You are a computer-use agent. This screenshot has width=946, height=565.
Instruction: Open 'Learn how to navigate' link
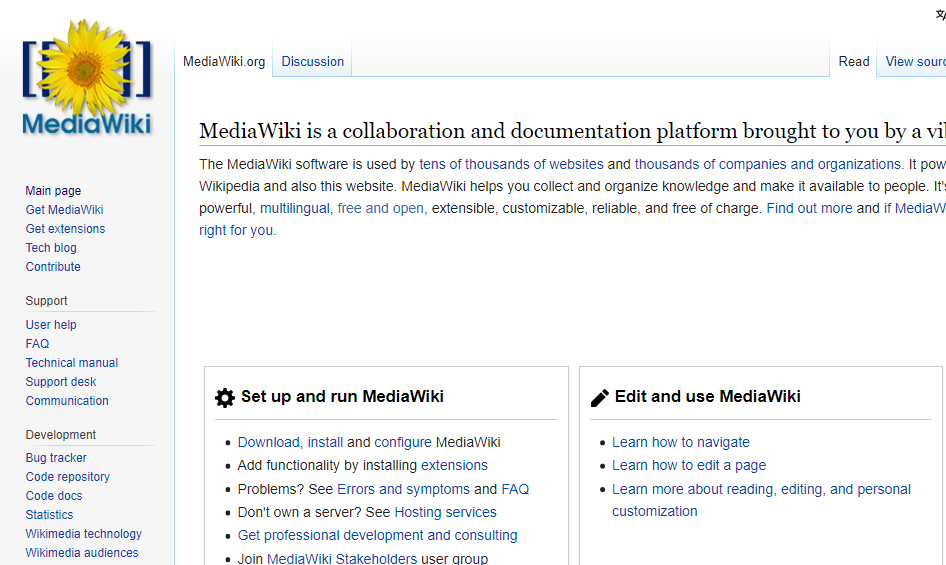pyautogui.click(x=681, y=442)
